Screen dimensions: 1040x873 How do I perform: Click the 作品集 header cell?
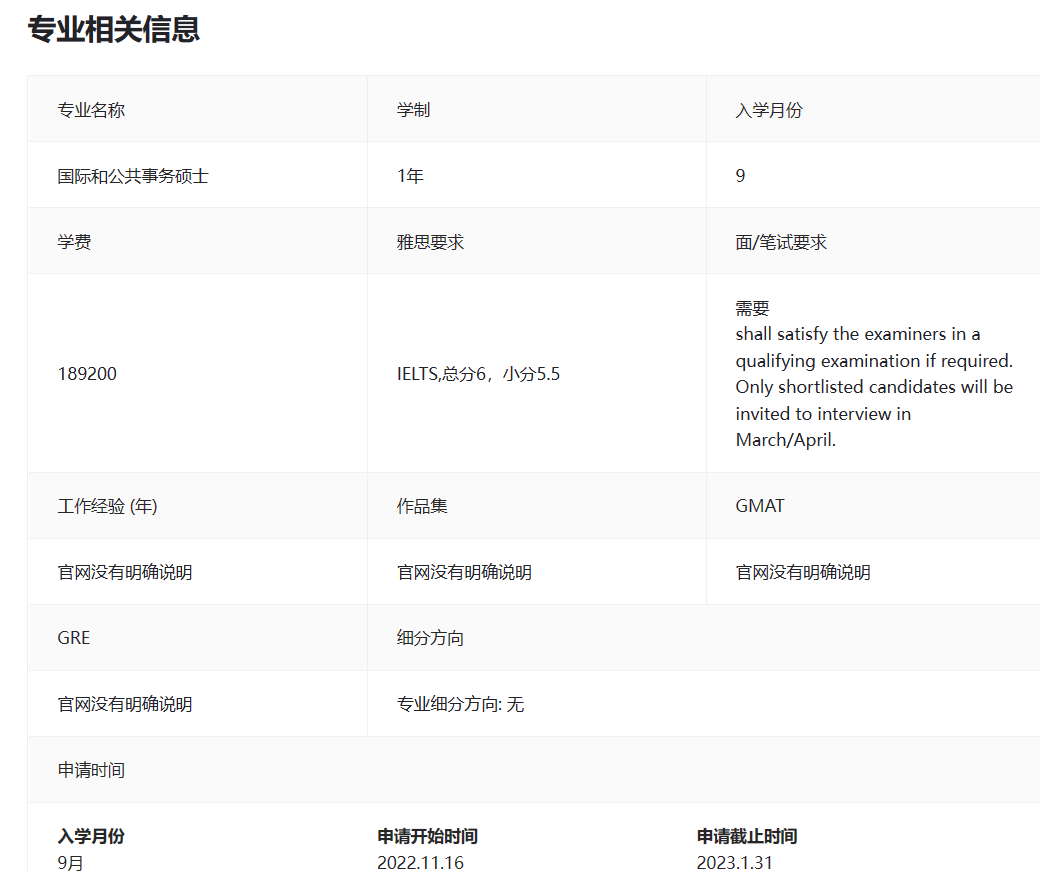(x=422, y=506)
